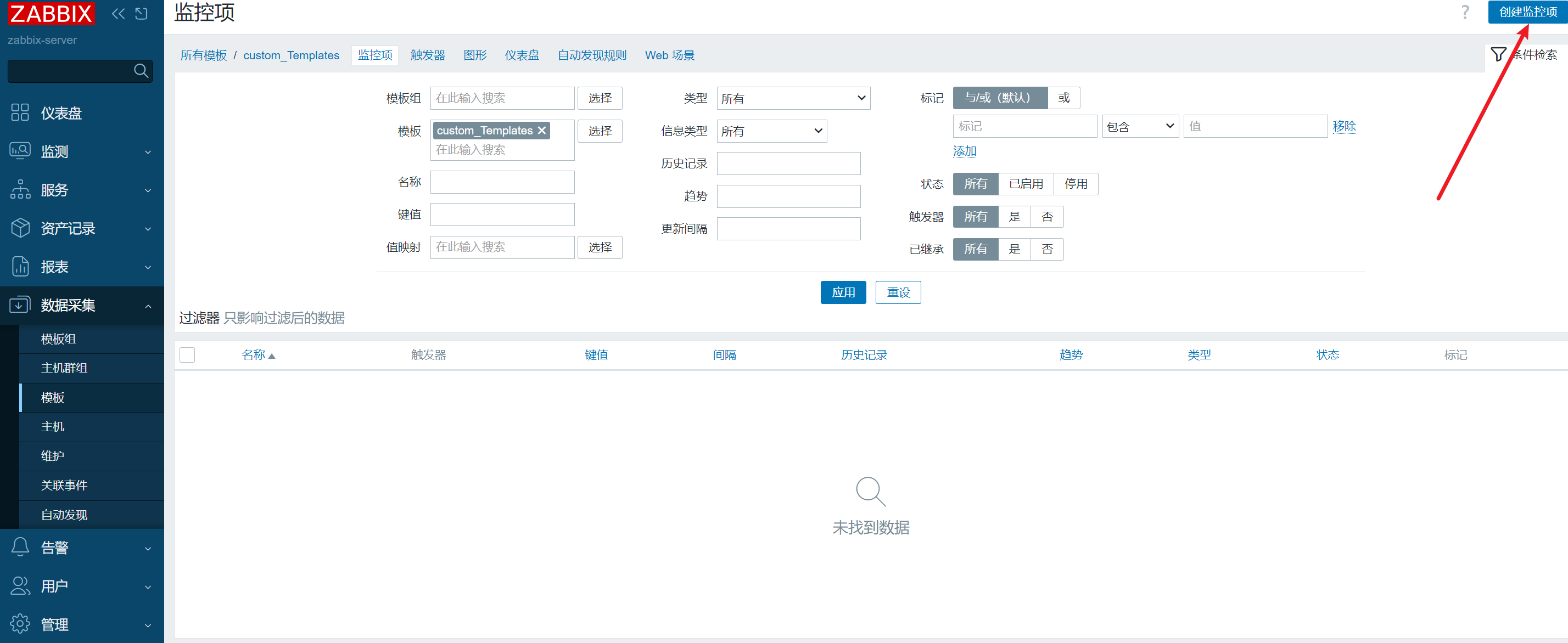Image resolution: width=1568 pixels, height=643 pixels.
Task: Open help via question mark icon
Action: click(x=1465, y=12)
